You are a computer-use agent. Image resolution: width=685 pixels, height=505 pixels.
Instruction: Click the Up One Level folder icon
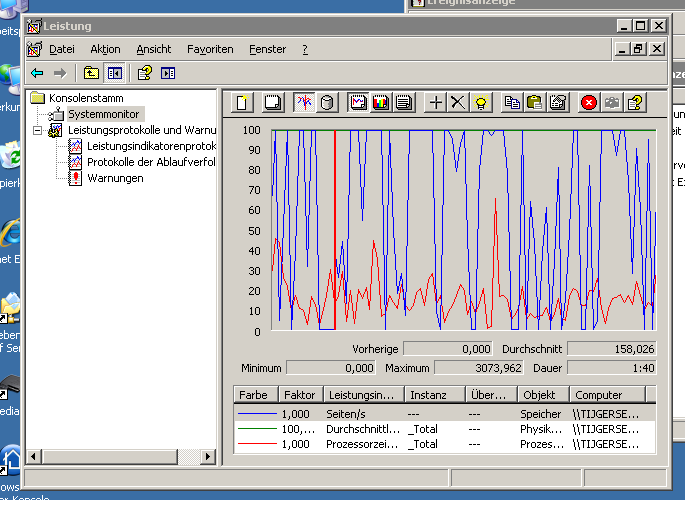91,73
